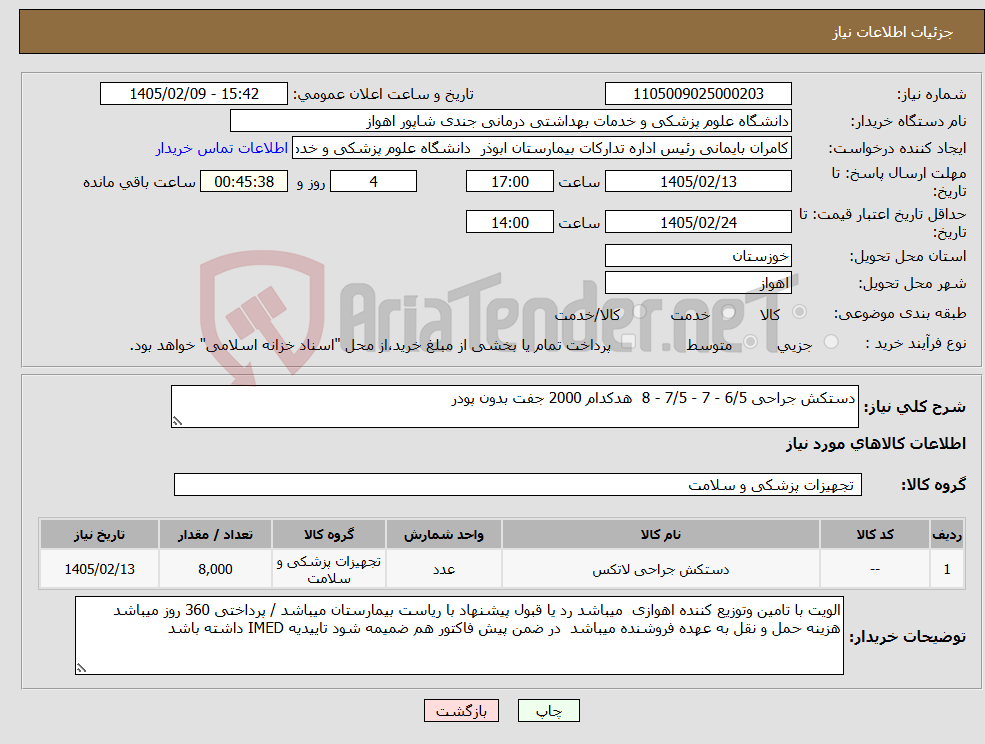Click the کد کالا column header
This screenshot has height=744, width=985.
pyautogui.click(x=874, y=534)
